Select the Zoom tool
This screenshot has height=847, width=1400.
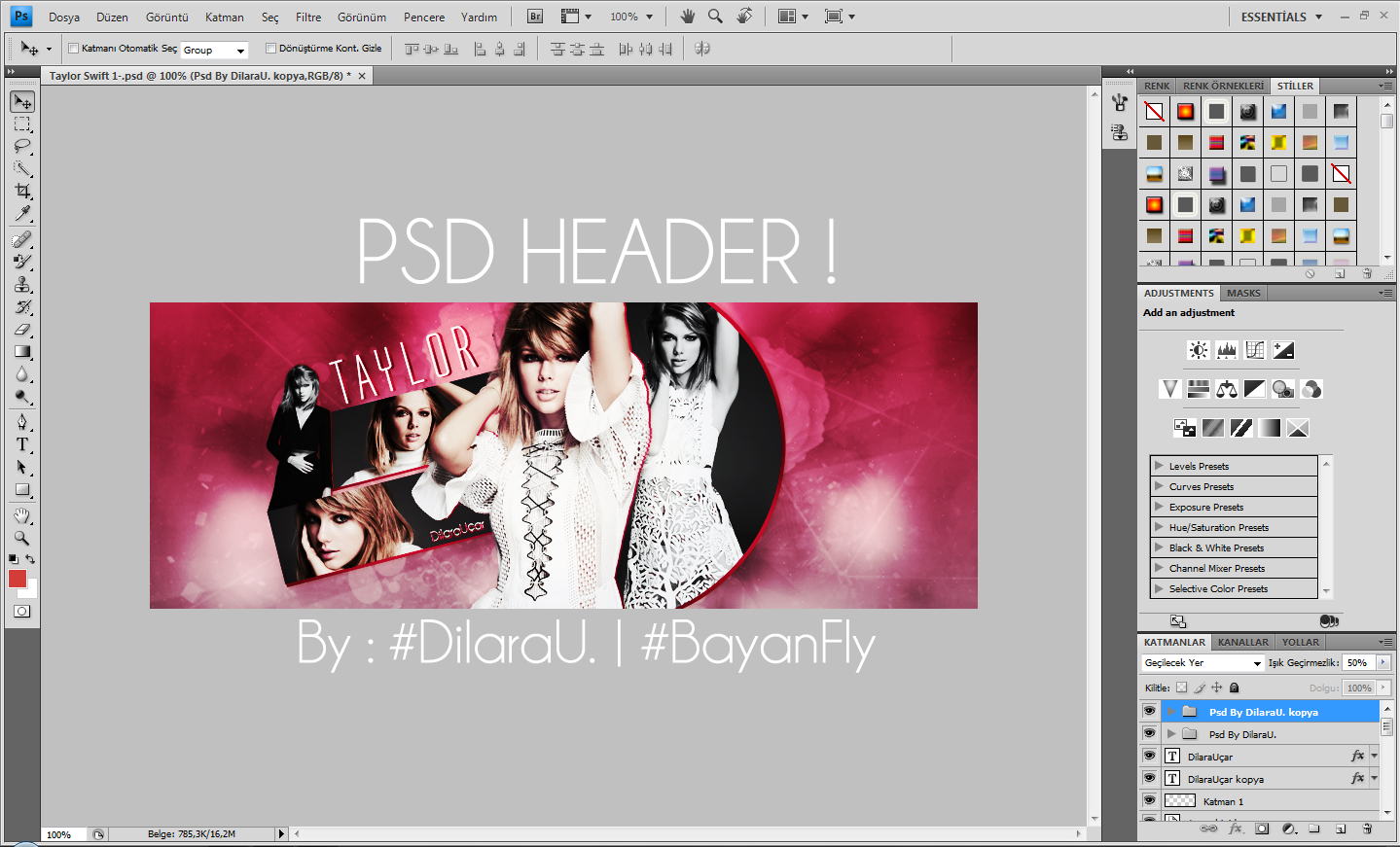(x=21, y=536)
